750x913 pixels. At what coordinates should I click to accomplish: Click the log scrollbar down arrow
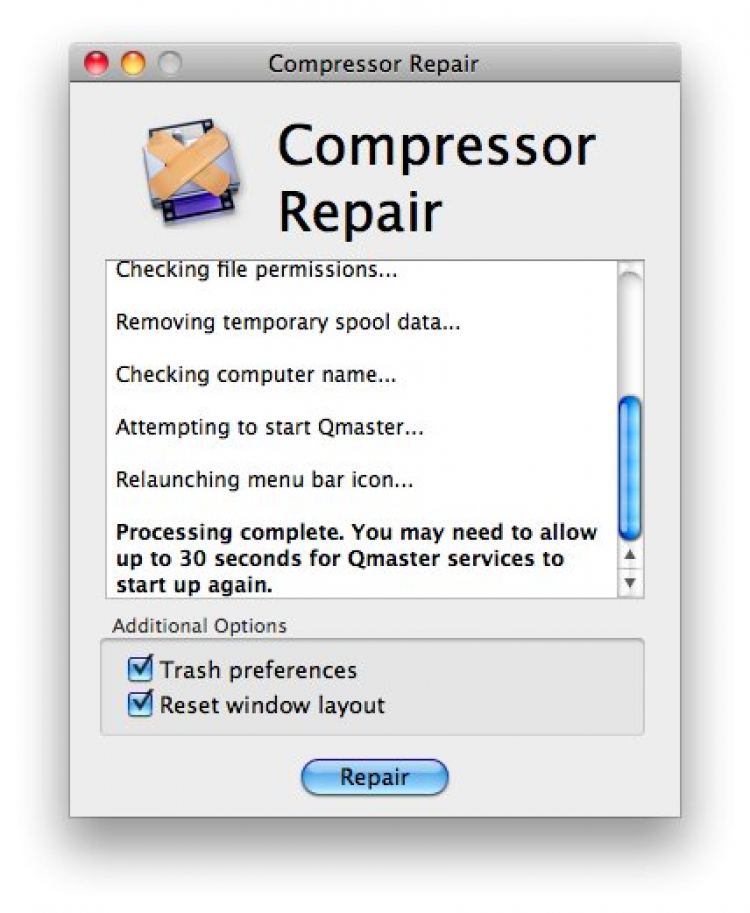630,581
